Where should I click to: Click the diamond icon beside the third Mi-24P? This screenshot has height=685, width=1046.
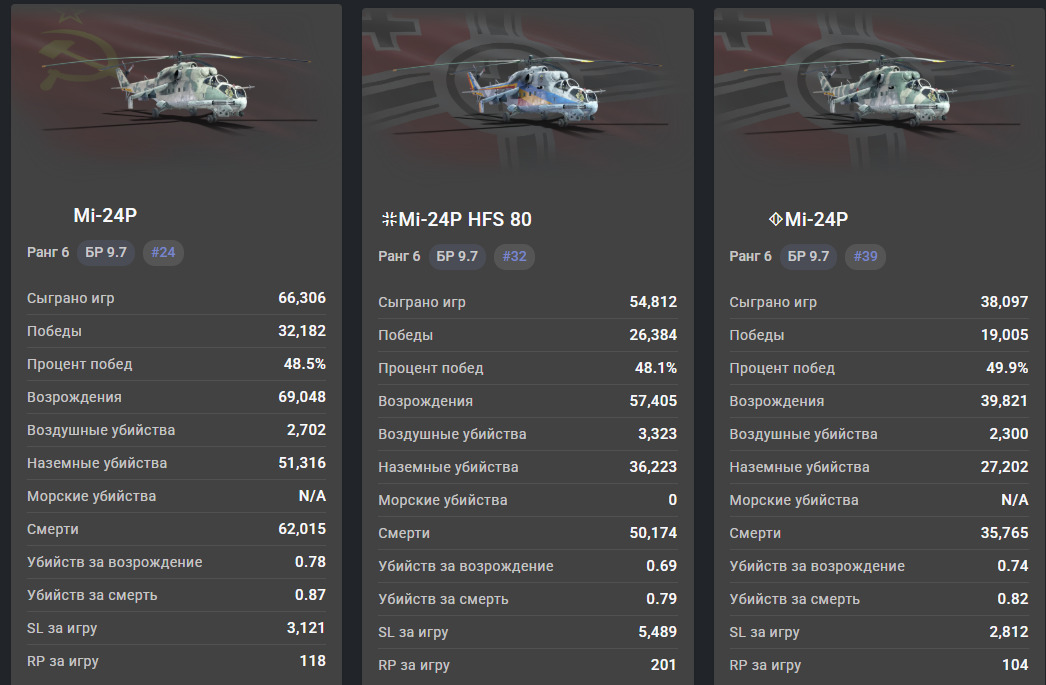tap(774, 220)
